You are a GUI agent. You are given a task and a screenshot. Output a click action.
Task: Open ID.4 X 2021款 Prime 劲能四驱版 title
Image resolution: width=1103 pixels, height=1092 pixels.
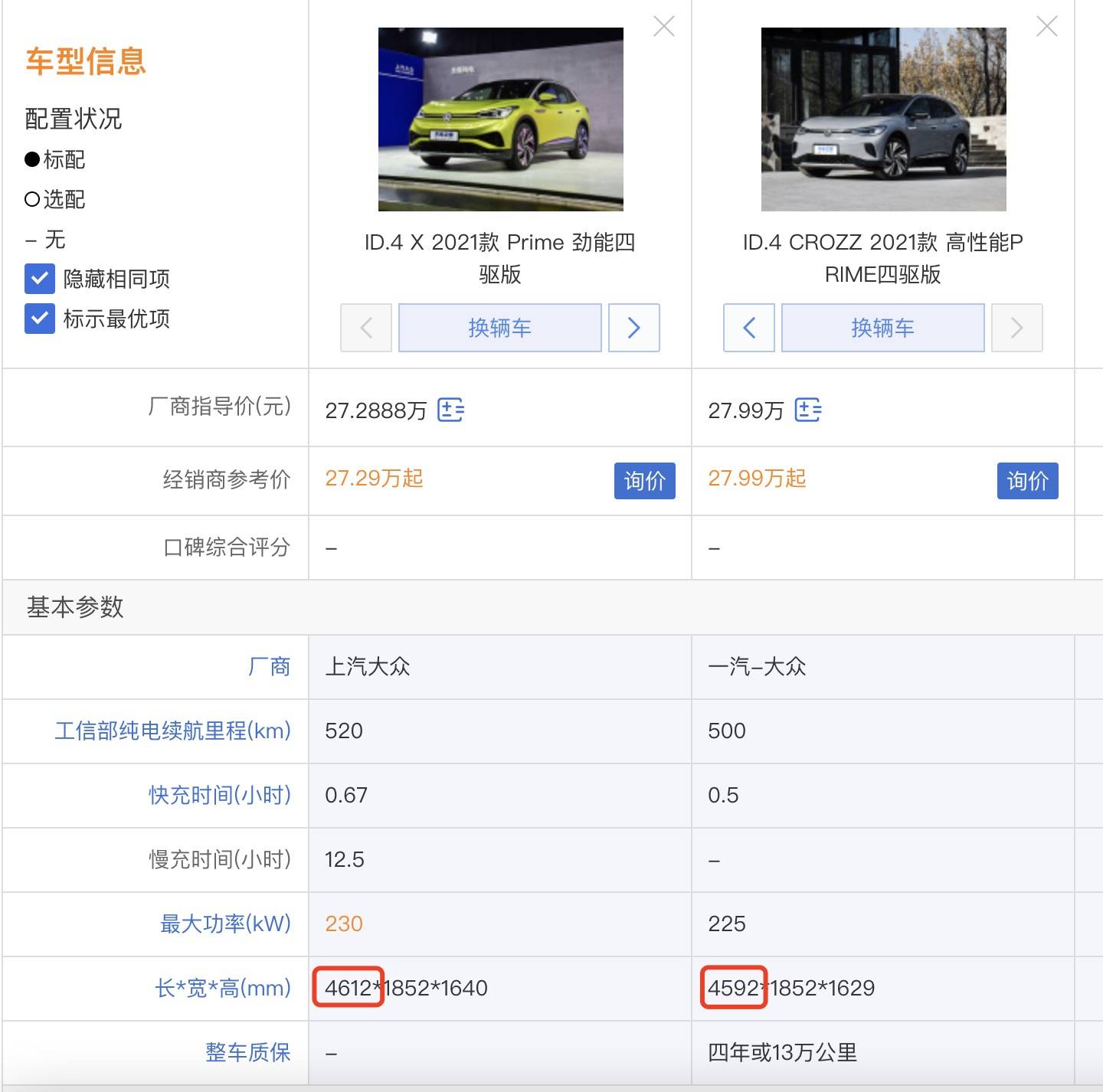[500, 258]
